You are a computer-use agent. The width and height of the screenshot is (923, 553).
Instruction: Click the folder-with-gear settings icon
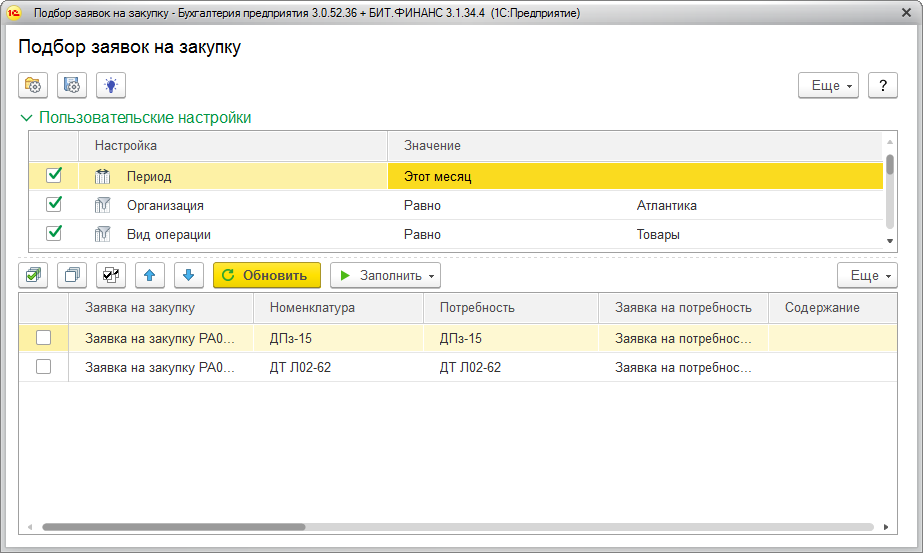[33, 86]
